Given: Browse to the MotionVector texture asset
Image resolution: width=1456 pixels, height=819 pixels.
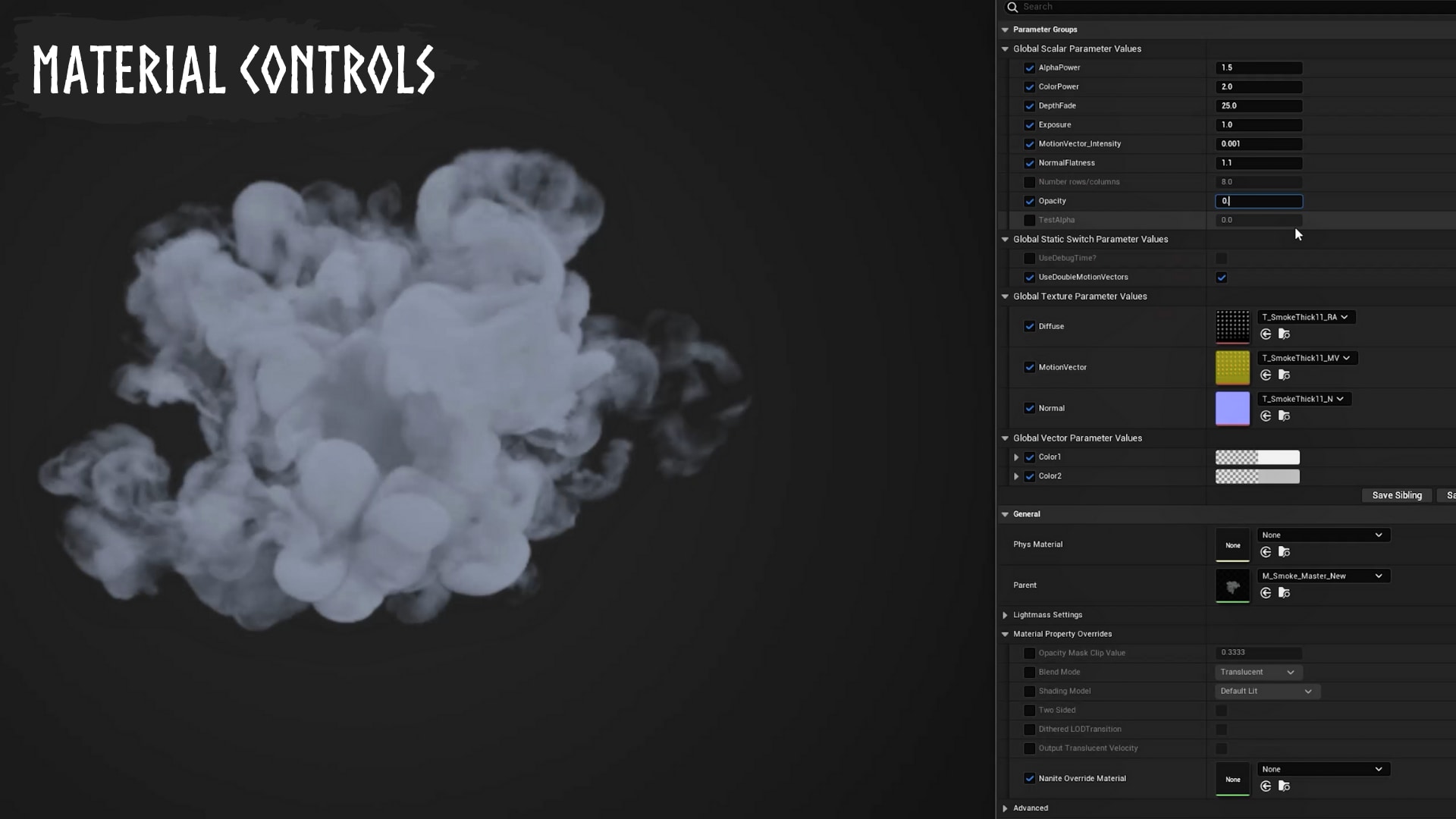Looking at the screenshot, I should point(1285,375).
